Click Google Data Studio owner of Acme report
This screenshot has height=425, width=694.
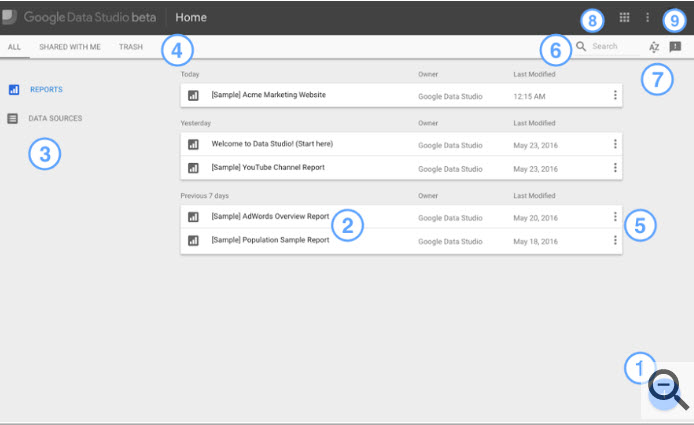click(x=450, y=97)
